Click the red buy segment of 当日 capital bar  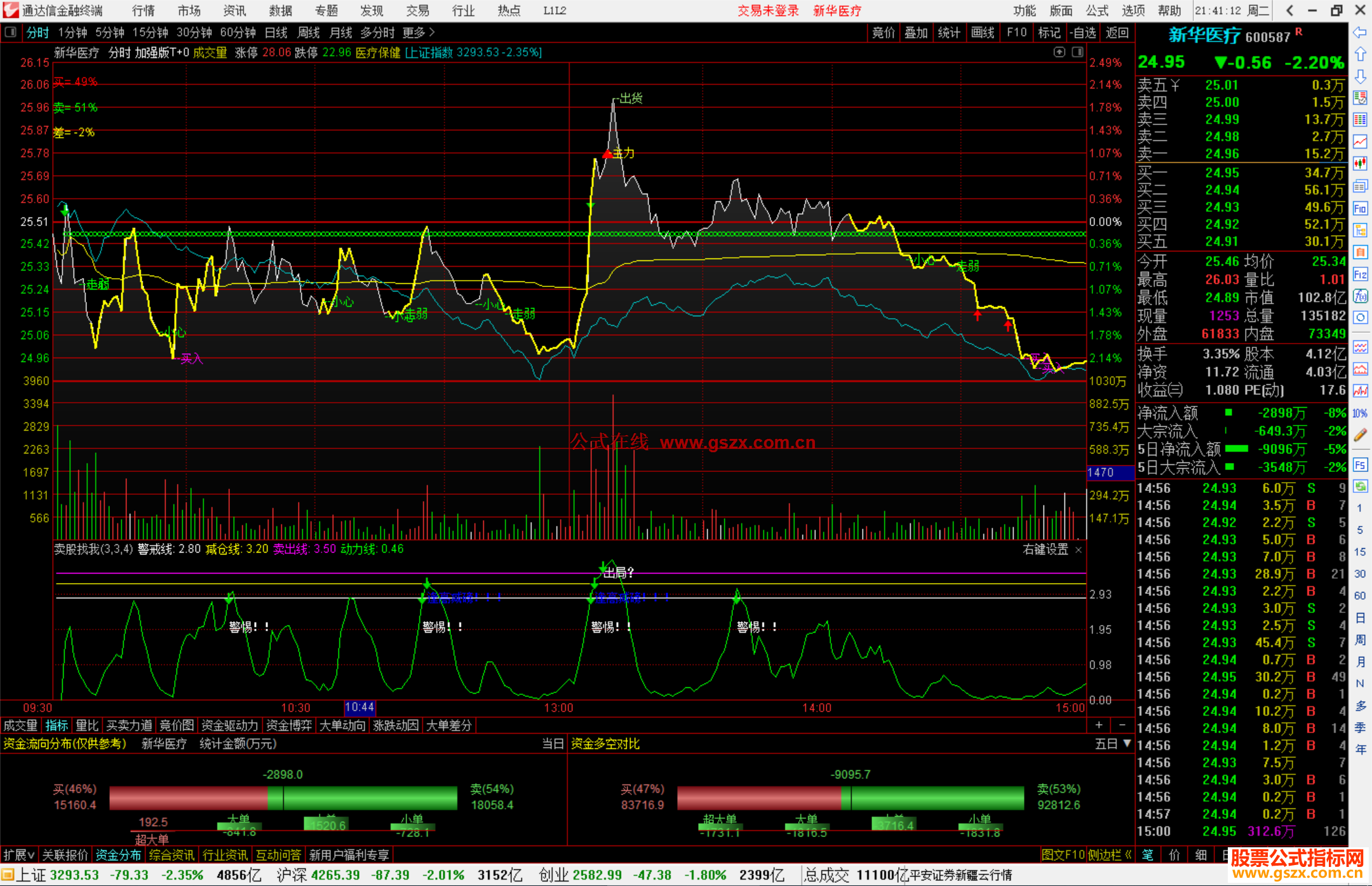[x=188, y=798]
